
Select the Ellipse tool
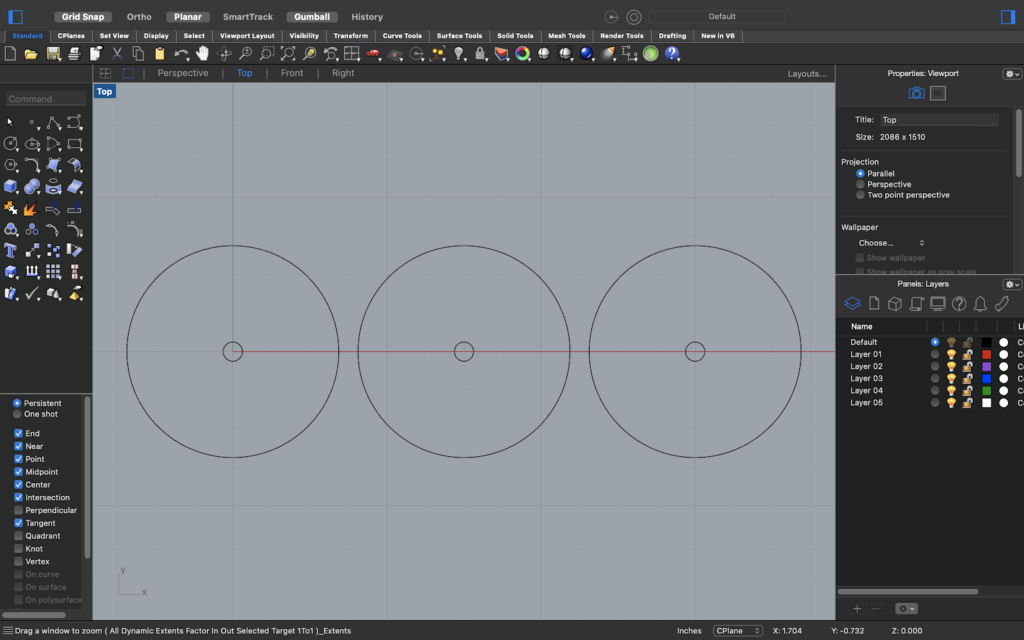32,144
